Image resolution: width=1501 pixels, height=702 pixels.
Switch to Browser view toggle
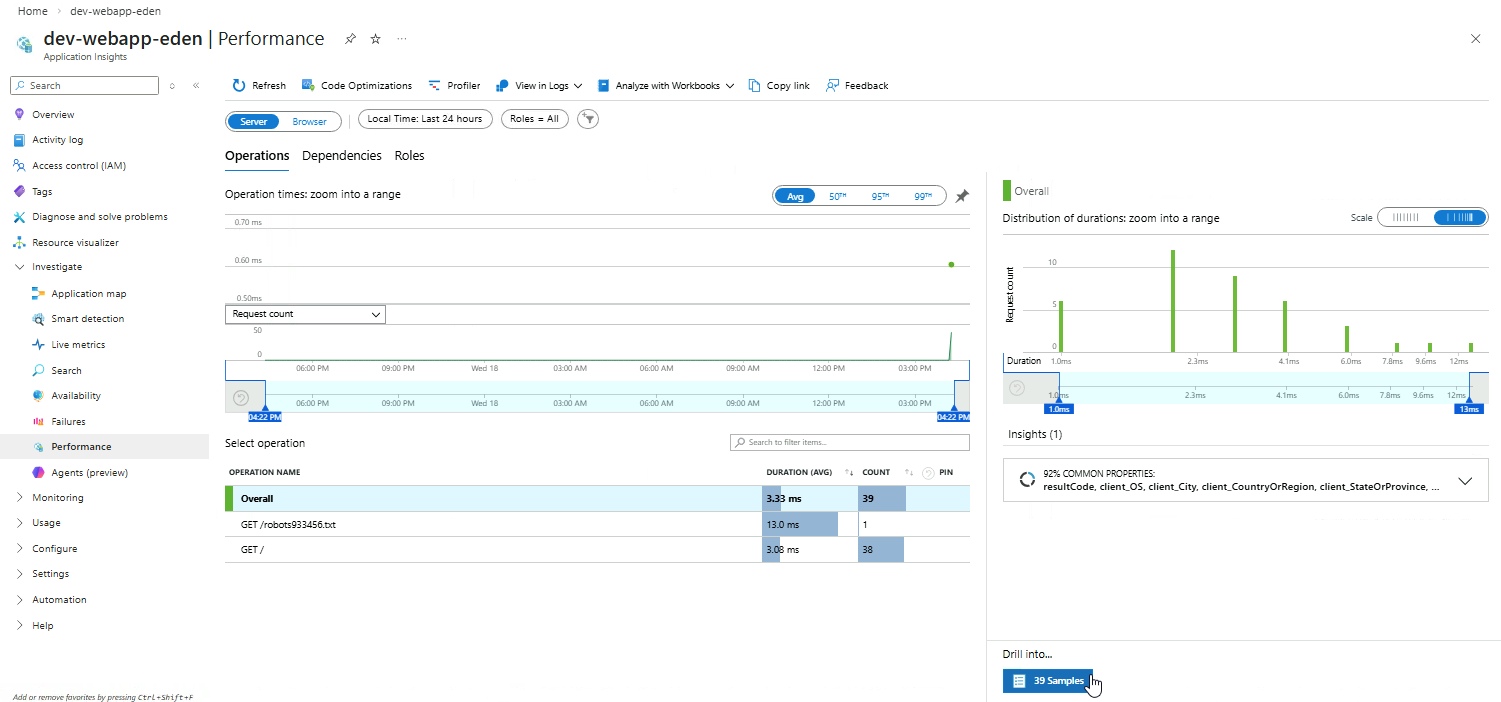click(x=309, y=121)
